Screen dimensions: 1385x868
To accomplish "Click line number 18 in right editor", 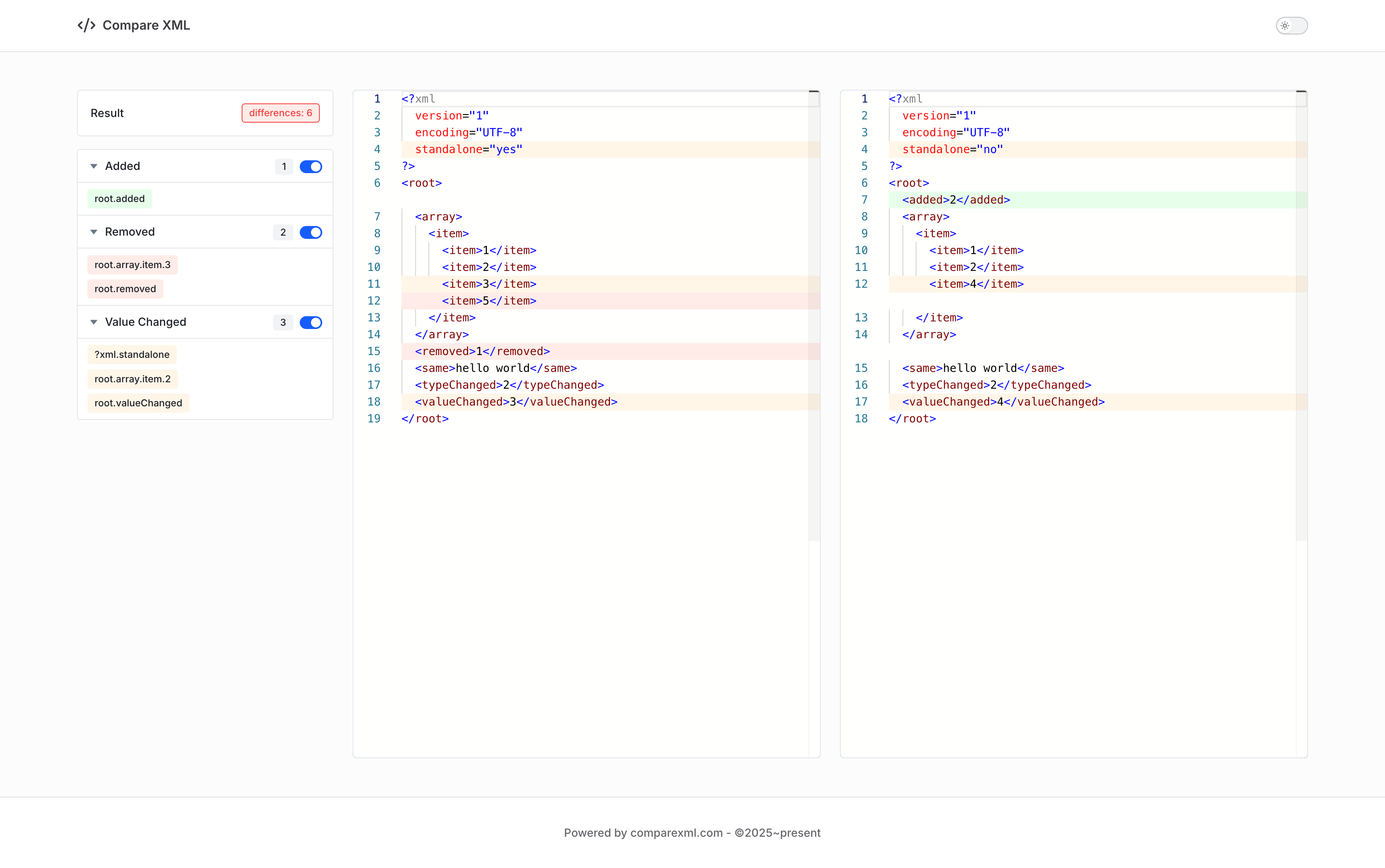I will click(861, 418).
